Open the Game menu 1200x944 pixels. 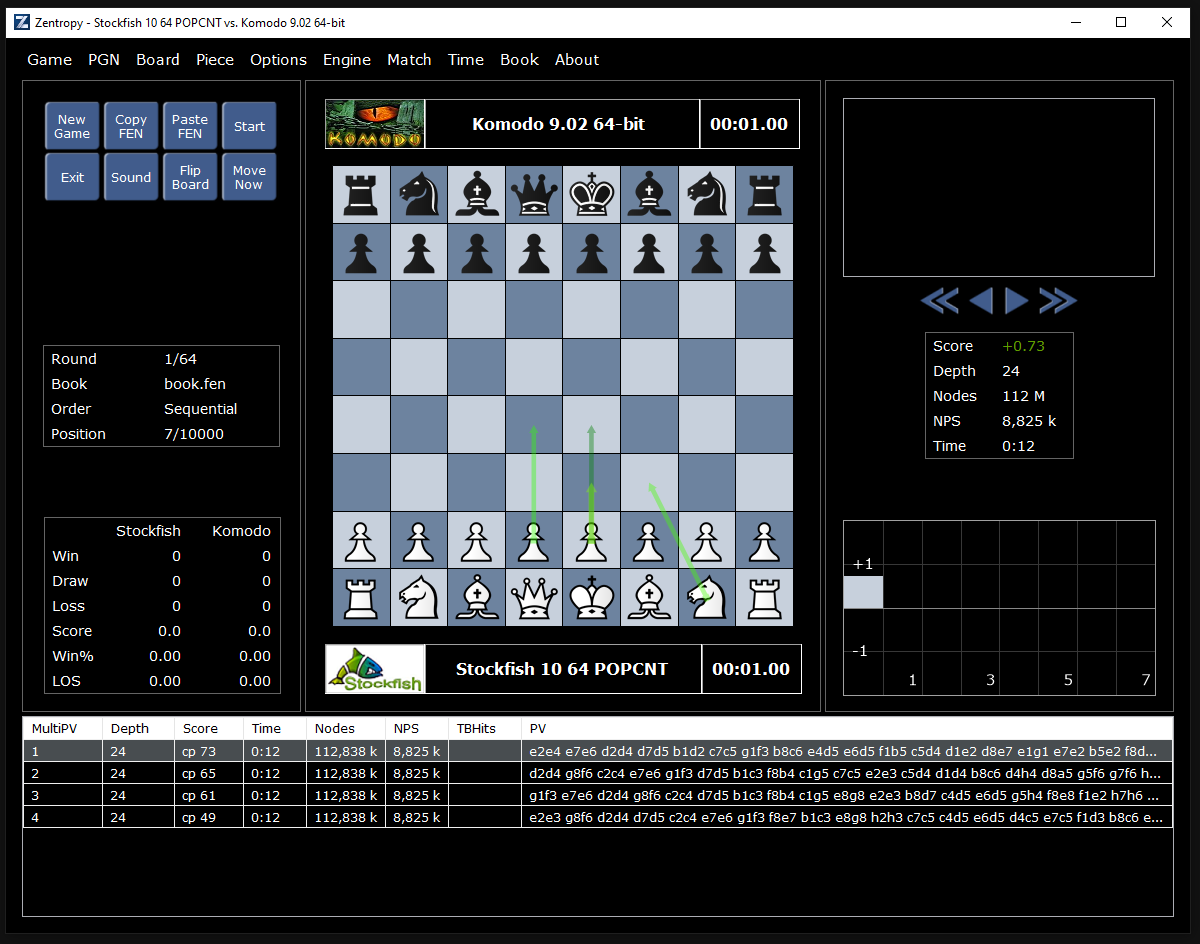[x=49, y=60]
